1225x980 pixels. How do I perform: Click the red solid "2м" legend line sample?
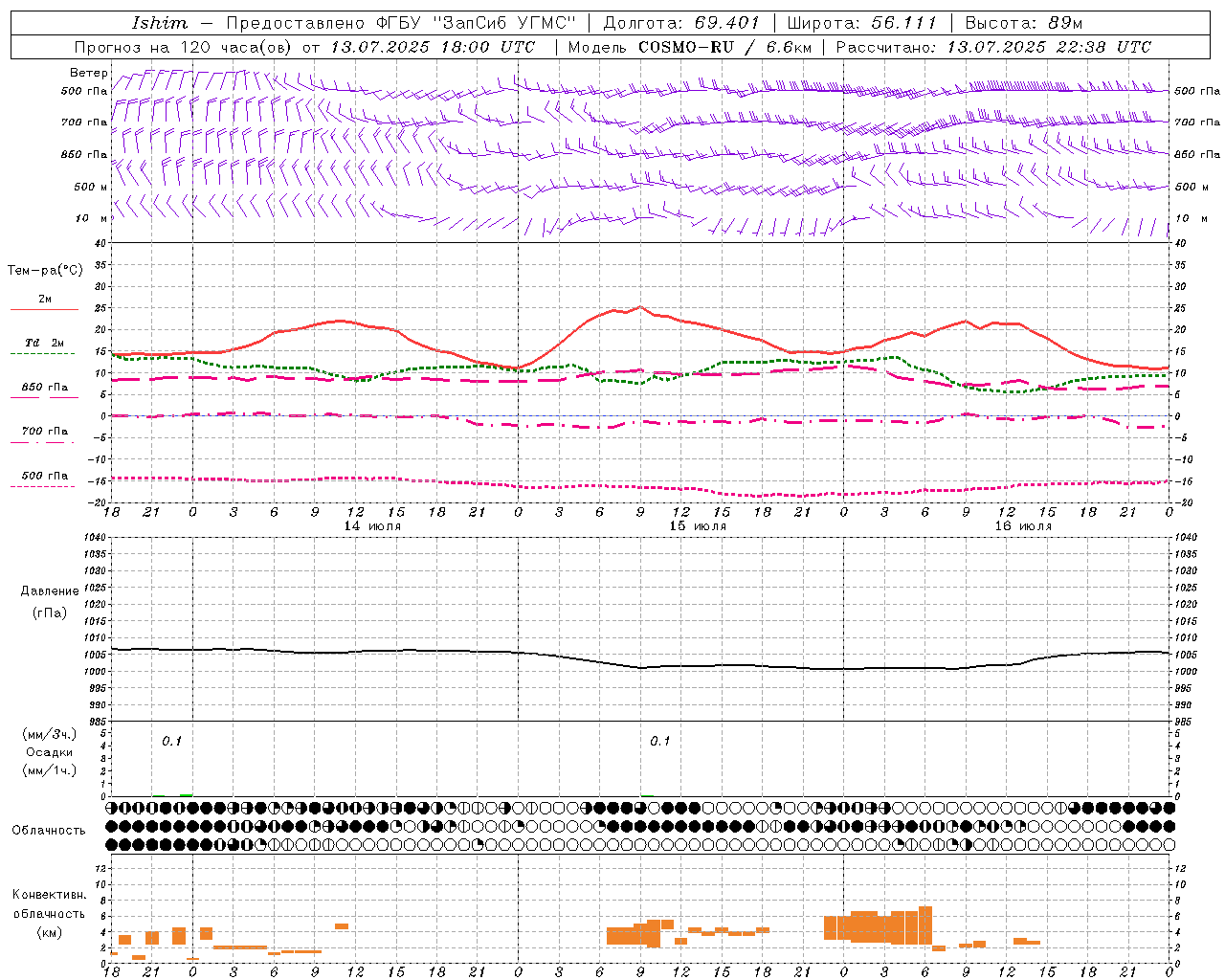point(44,309)
